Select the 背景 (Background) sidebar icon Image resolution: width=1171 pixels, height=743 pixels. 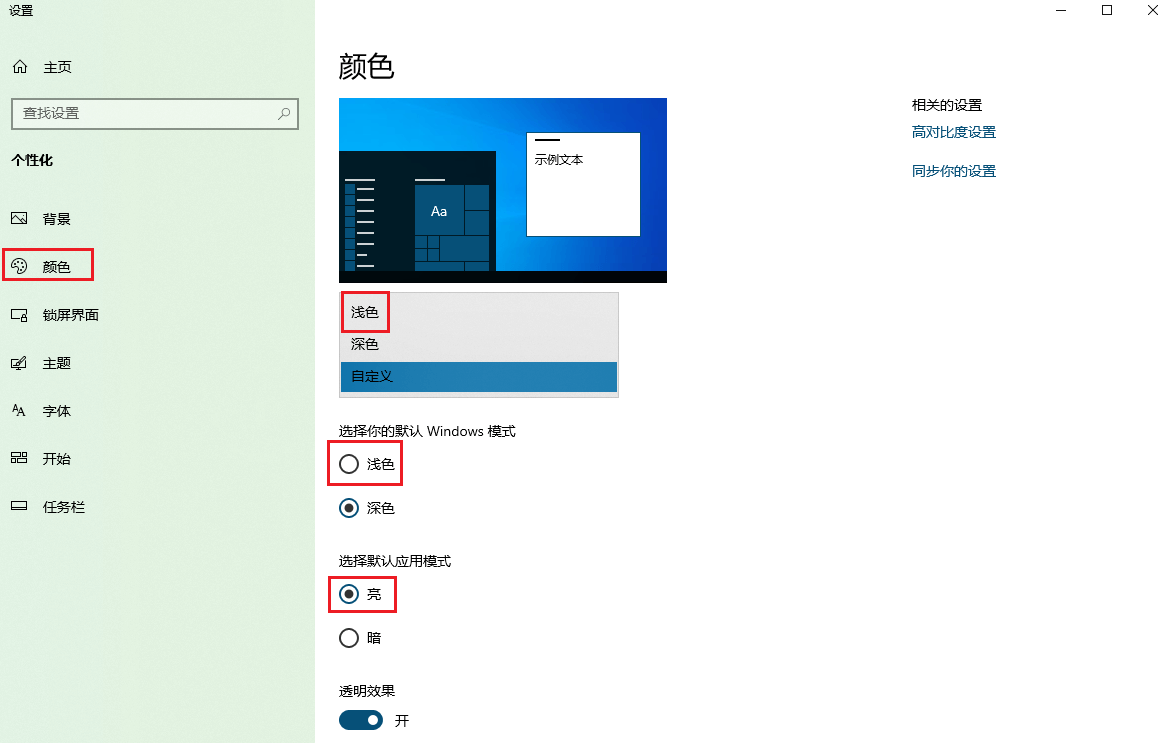click(x=21, y=218)
